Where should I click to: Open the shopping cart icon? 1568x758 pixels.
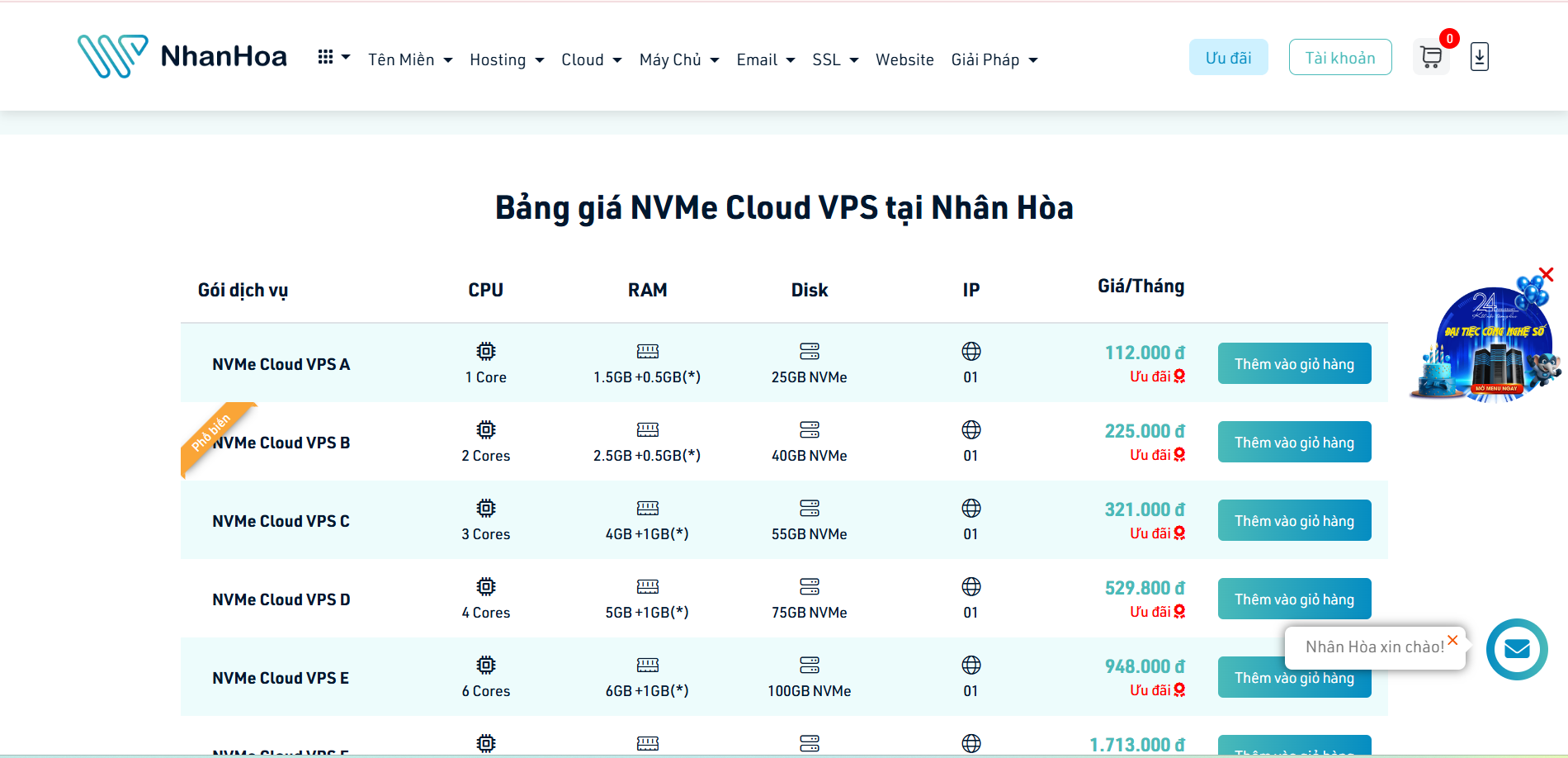point(1431,57)
